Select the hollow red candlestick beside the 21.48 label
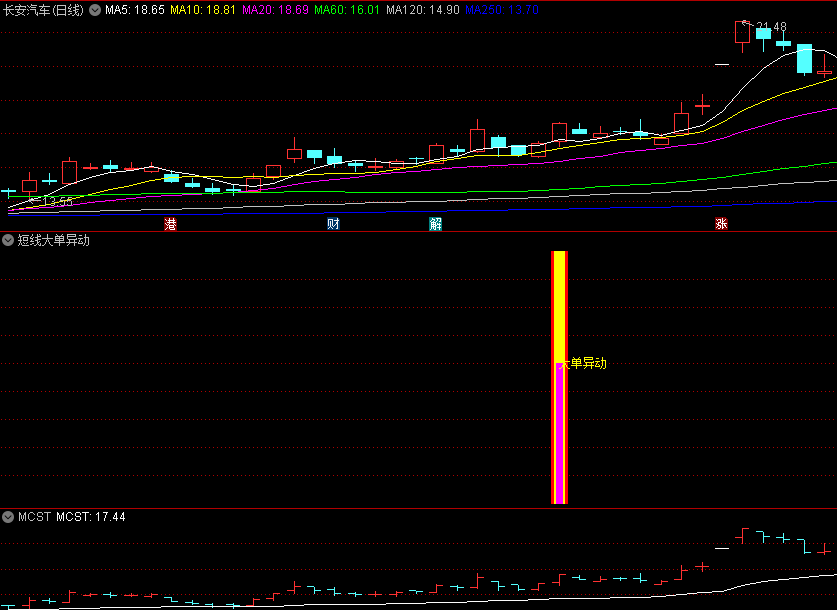837x610 pixels. [742, 33]
